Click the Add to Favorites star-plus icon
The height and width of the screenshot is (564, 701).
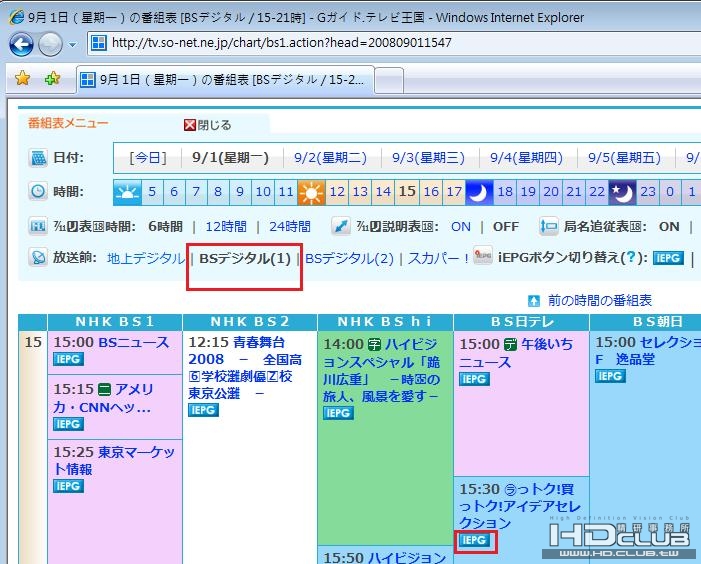click(52, 79)
